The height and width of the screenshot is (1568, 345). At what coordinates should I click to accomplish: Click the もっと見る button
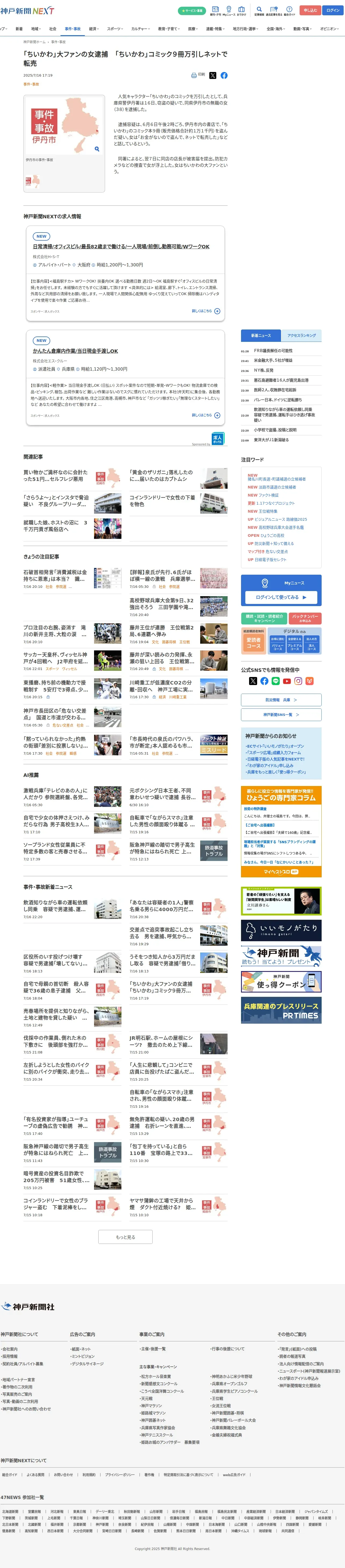125,1237
